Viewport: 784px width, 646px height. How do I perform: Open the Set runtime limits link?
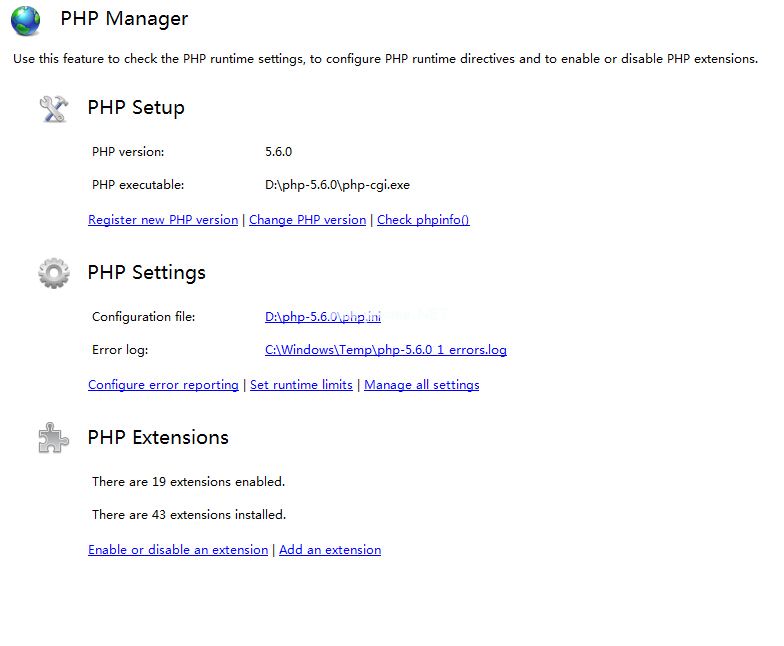pos(301,385)
